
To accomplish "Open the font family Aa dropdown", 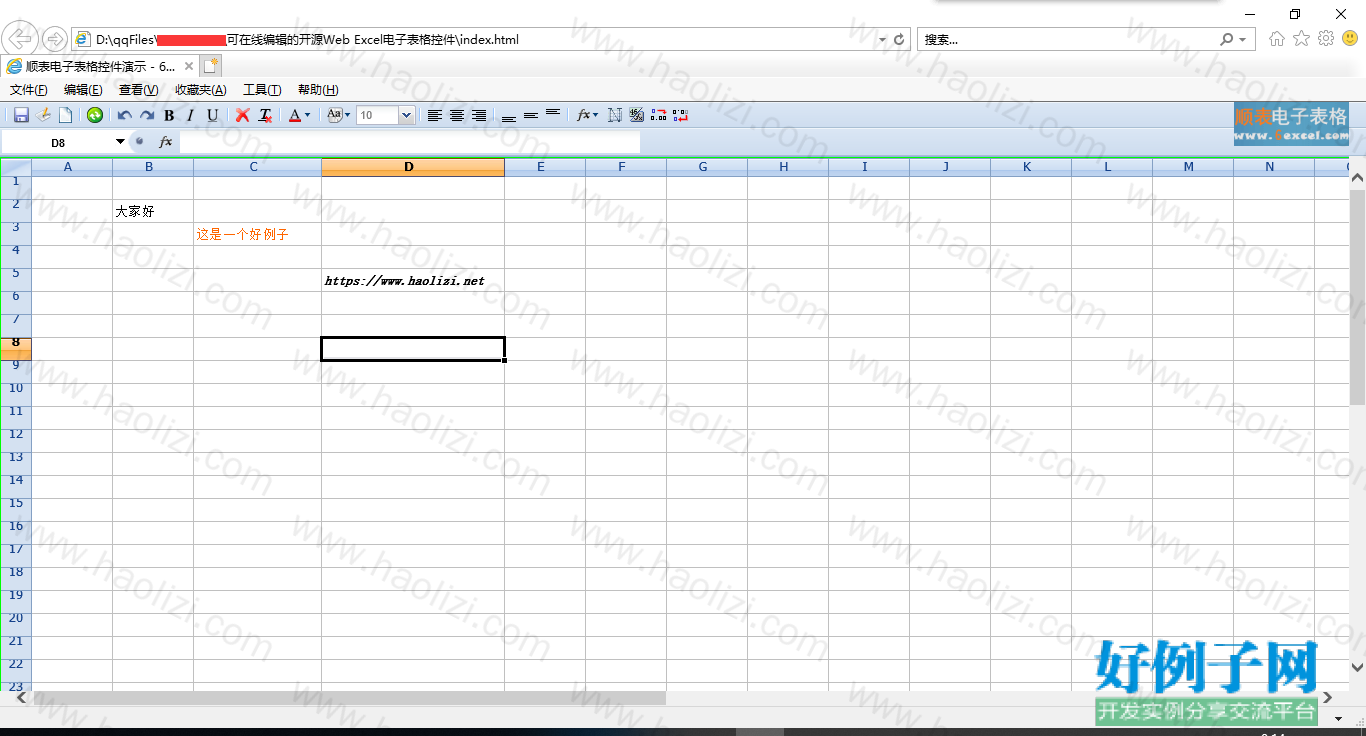I will (338, 115).
